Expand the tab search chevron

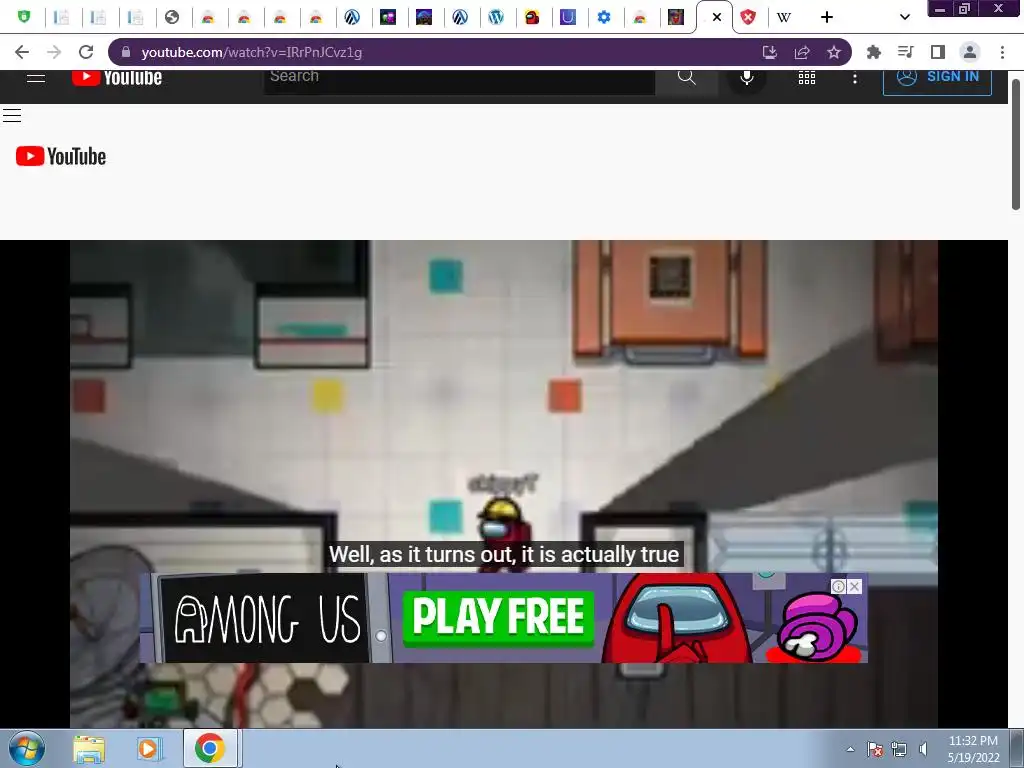904,17
